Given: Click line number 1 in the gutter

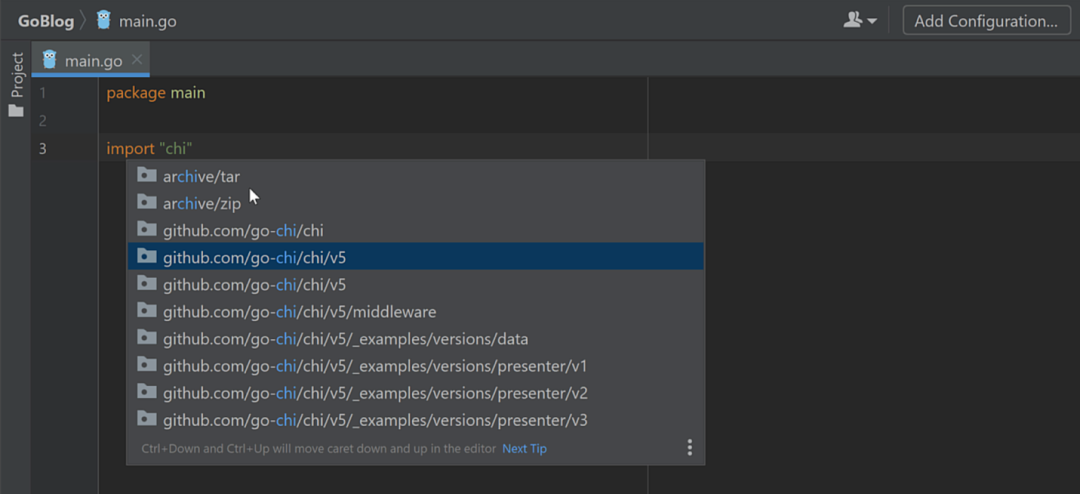Looking at the screenshot, I should pos(43,93).
